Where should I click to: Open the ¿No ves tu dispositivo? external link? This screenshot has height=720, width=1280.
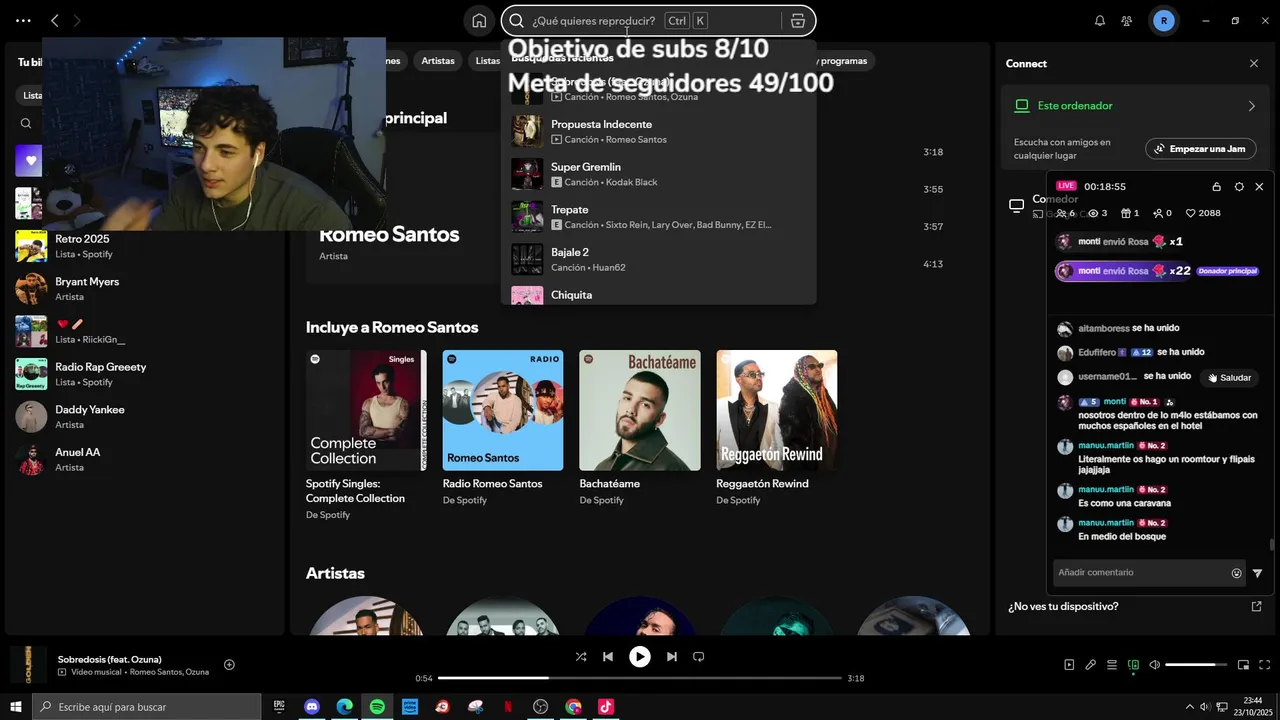tap(1257, 606)
